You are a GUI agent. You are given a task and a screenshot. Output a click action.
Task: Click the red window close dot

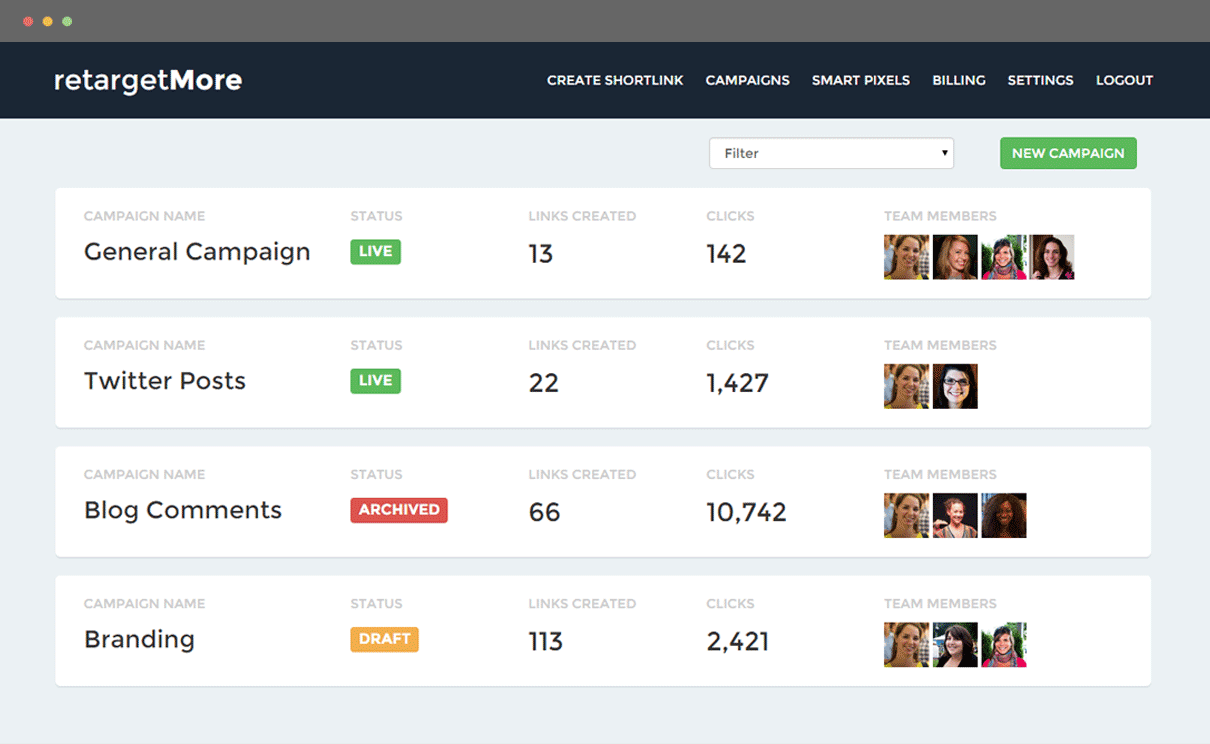tap(28, 21)
